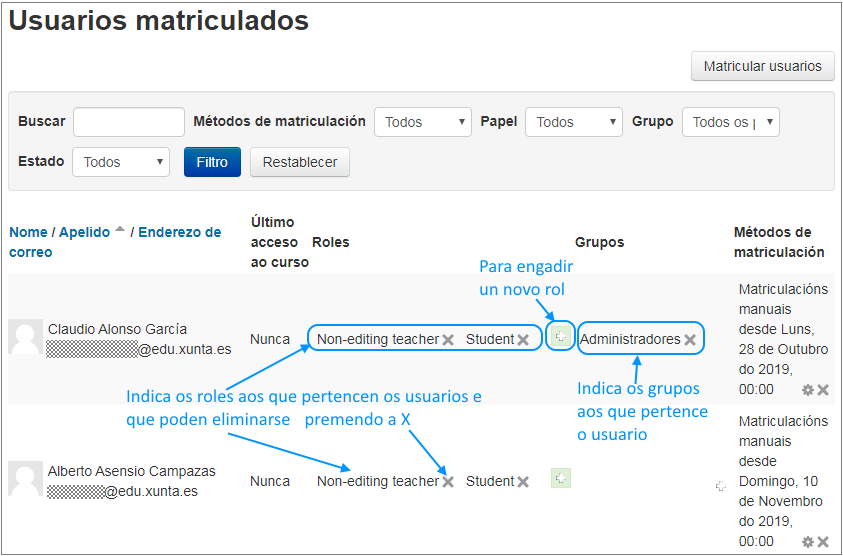This screenshot has height=556, width=843.
Task: Toggle ascending sort arrow next to Apelido
Action: [x=120, y=229]
